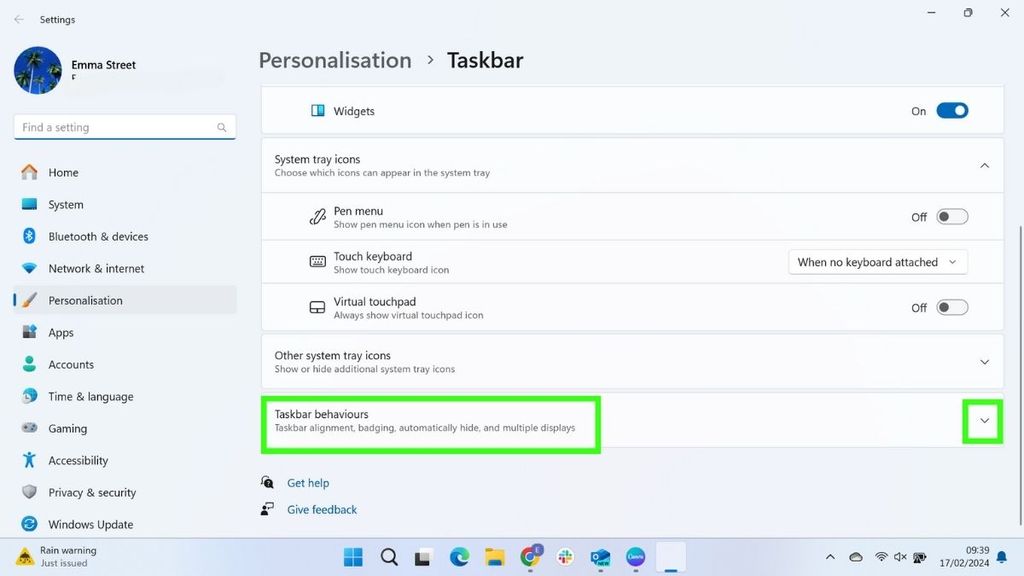Open Wi-Fi settings from system tray
The image size is (1024, 576).
881,557
